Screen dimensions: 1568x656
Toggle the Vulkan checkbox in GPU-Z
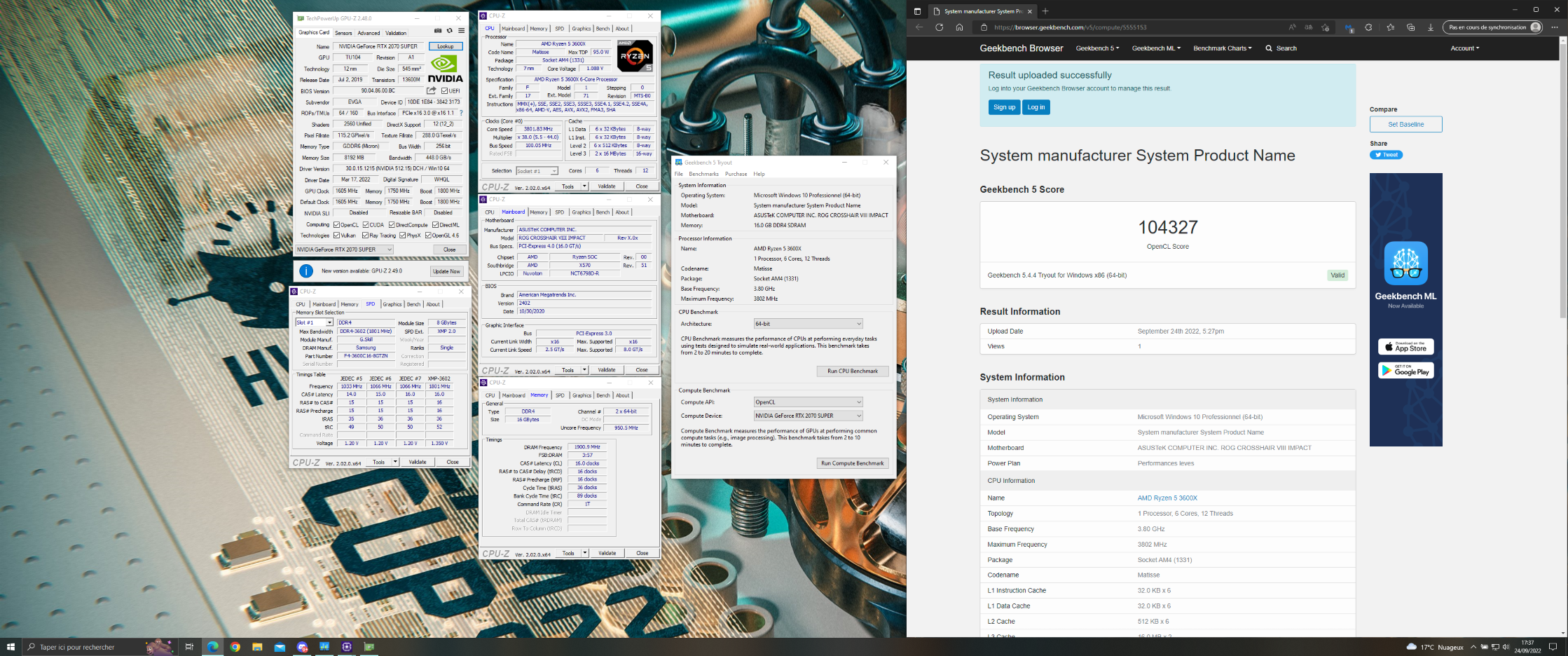(x=336, y=235)
